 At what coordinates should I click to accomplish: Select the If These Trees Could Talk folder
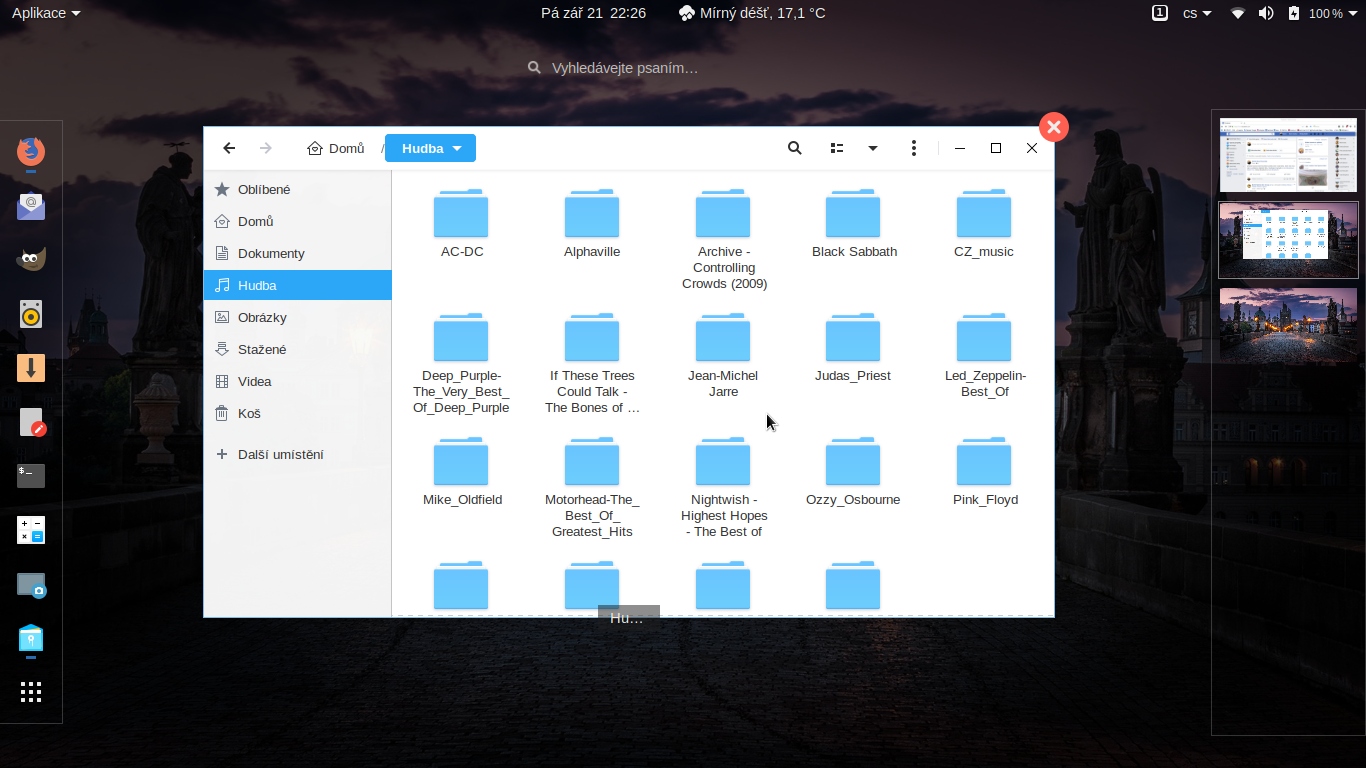click(592, 363)
